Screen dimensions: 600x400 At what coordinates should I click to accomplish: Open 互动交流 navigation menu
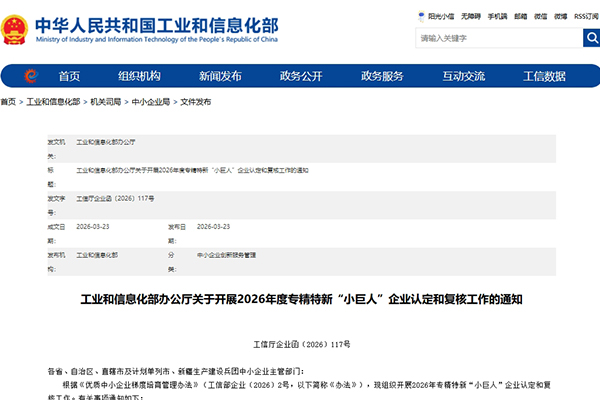point(463,76)
